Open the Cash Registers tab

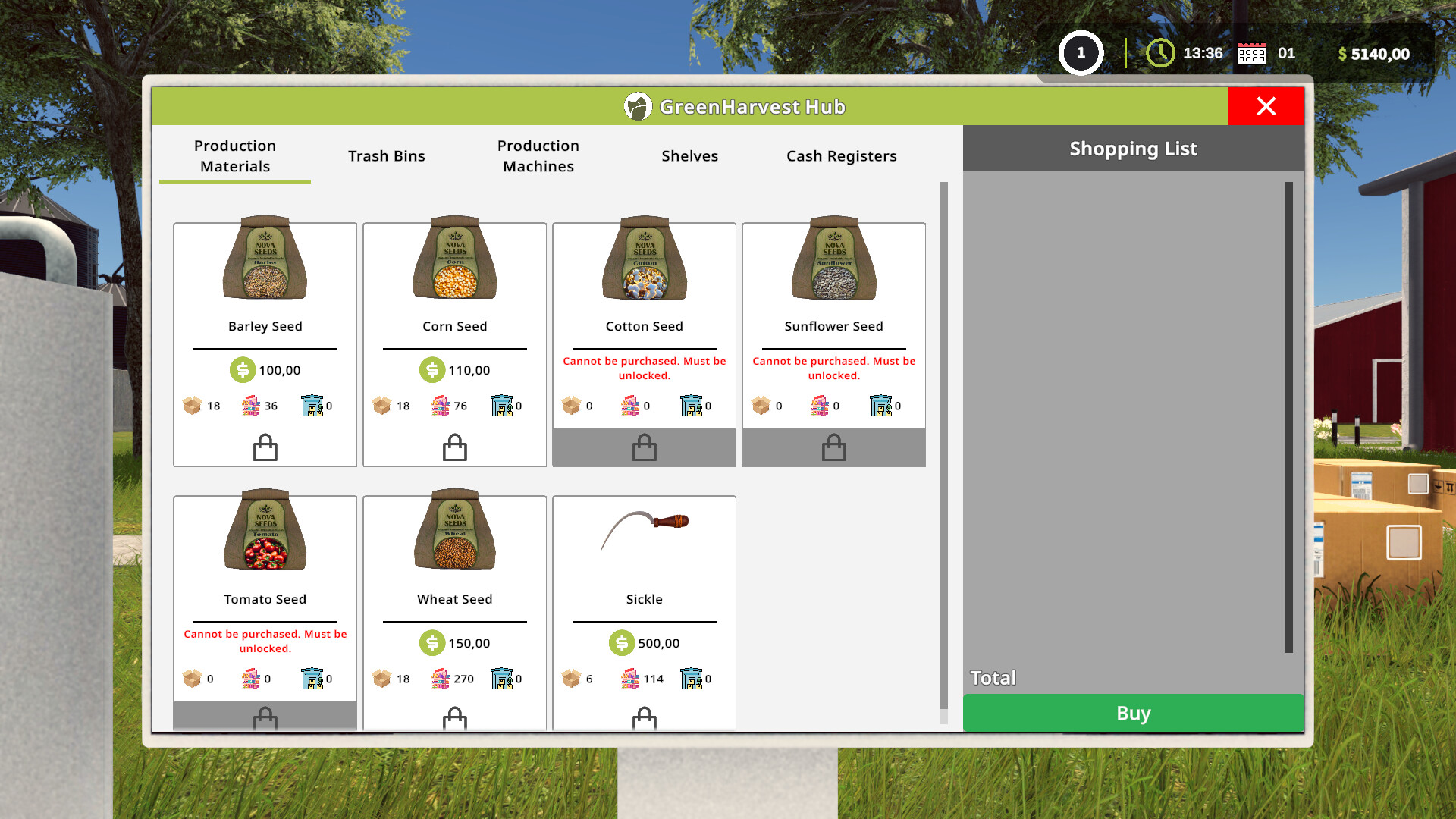coord(841,155)
